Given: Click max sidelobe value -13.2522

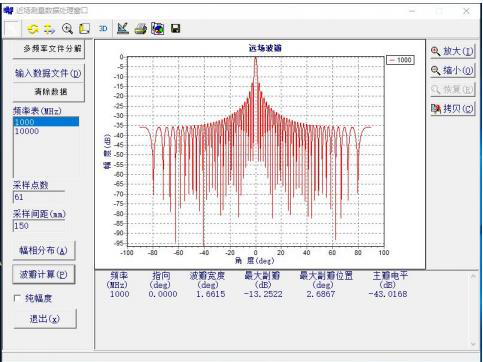Looking at the screenshot, I should pos(263,294).
